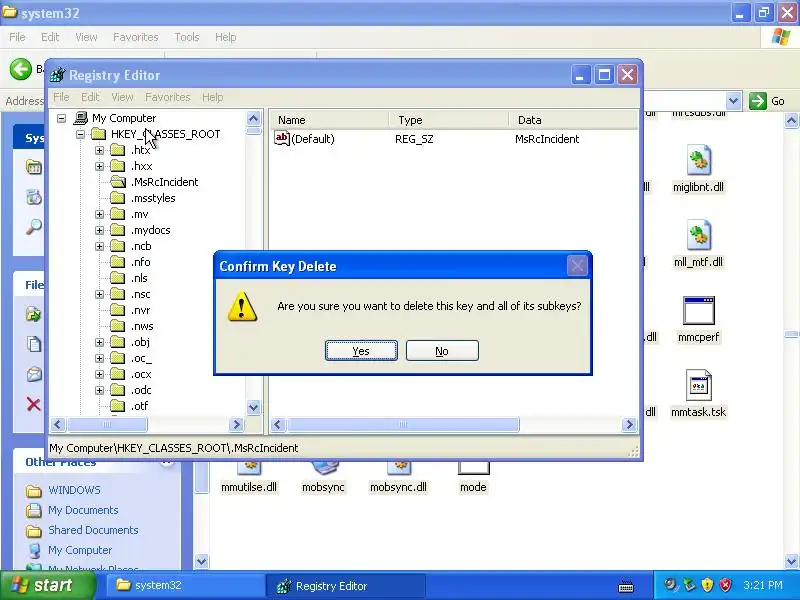The width and height of the screenshot is (800, 600).
Task: Click values pane scroll left arrow
Action: click(x=278, y=424)
